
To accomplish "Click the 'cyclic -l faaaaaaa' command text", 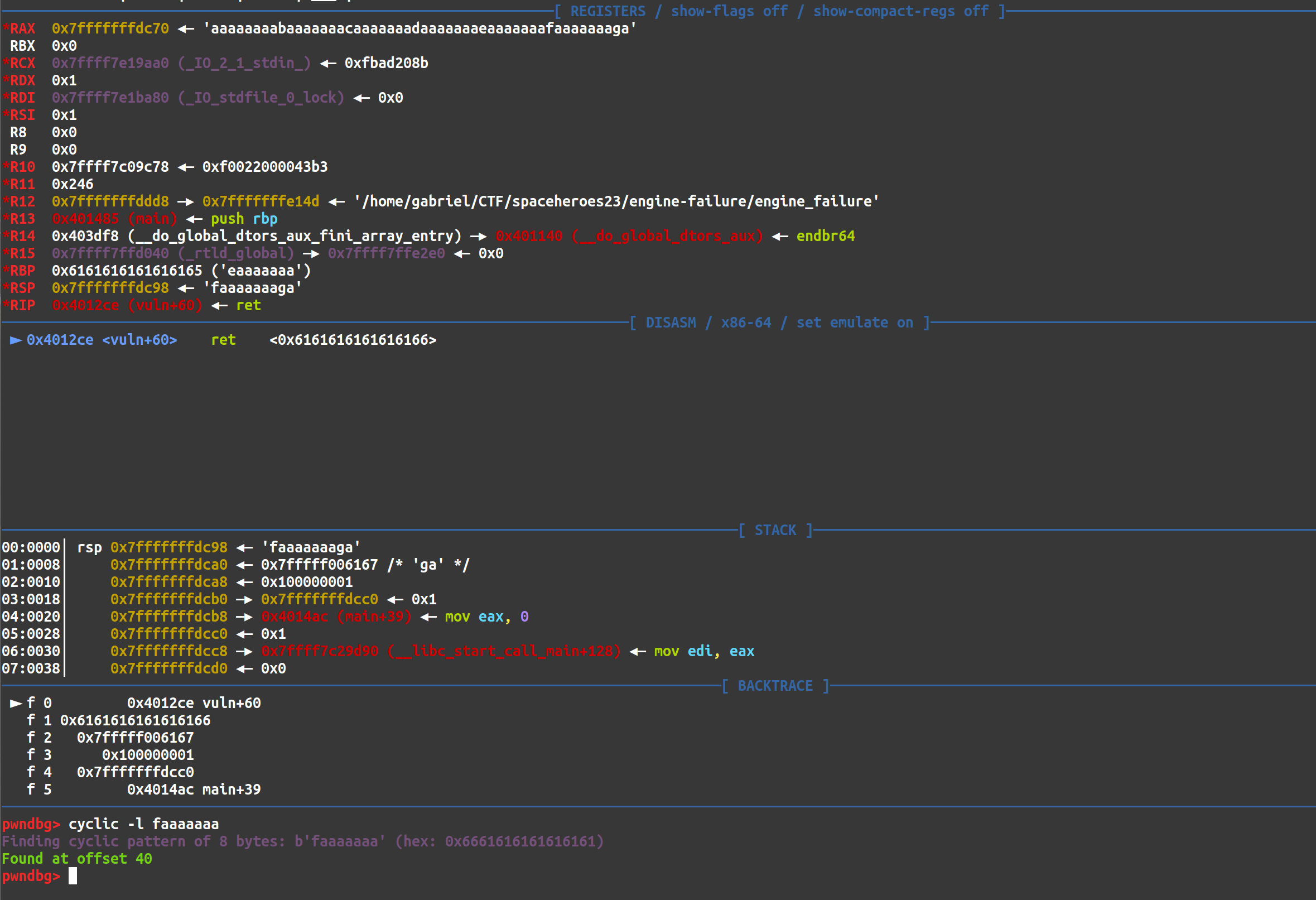I will click(143, 824).
